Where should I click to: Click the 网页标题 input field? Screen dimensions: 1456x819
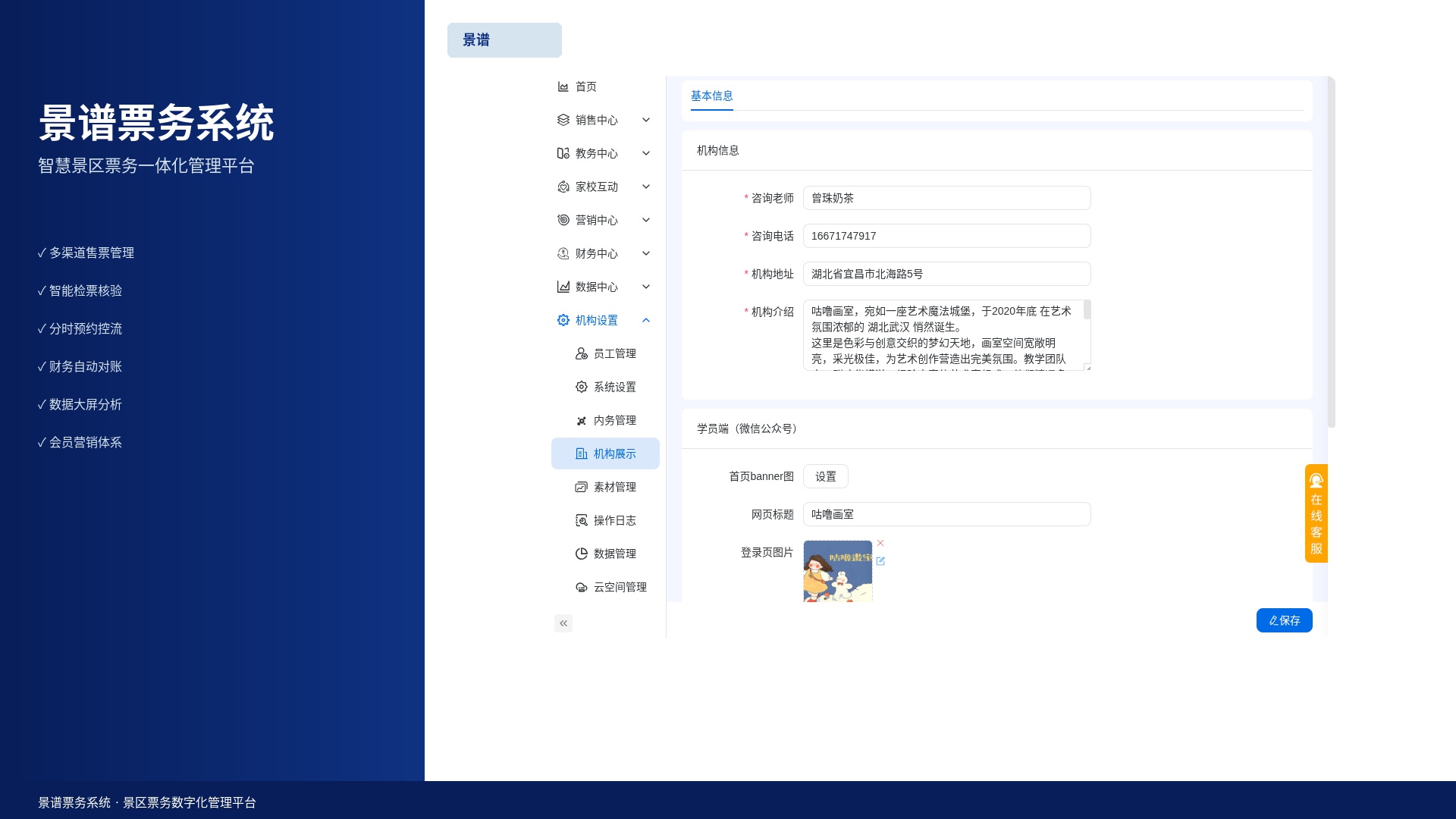pyautogui.click(x=946, y=514)
